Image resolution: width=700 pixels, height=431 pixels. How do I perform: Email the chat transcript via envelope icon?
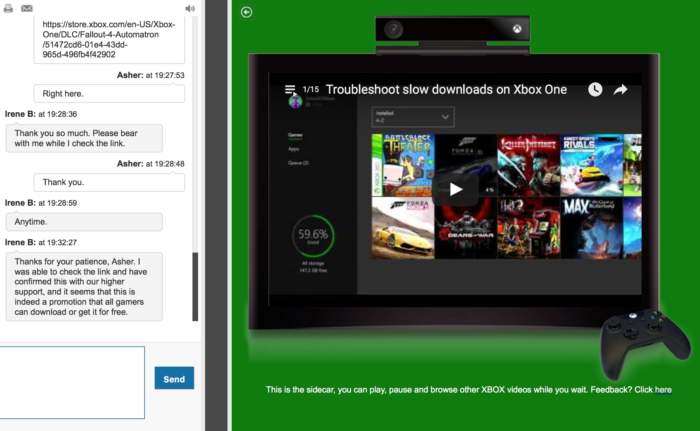(x=27, y=8)
